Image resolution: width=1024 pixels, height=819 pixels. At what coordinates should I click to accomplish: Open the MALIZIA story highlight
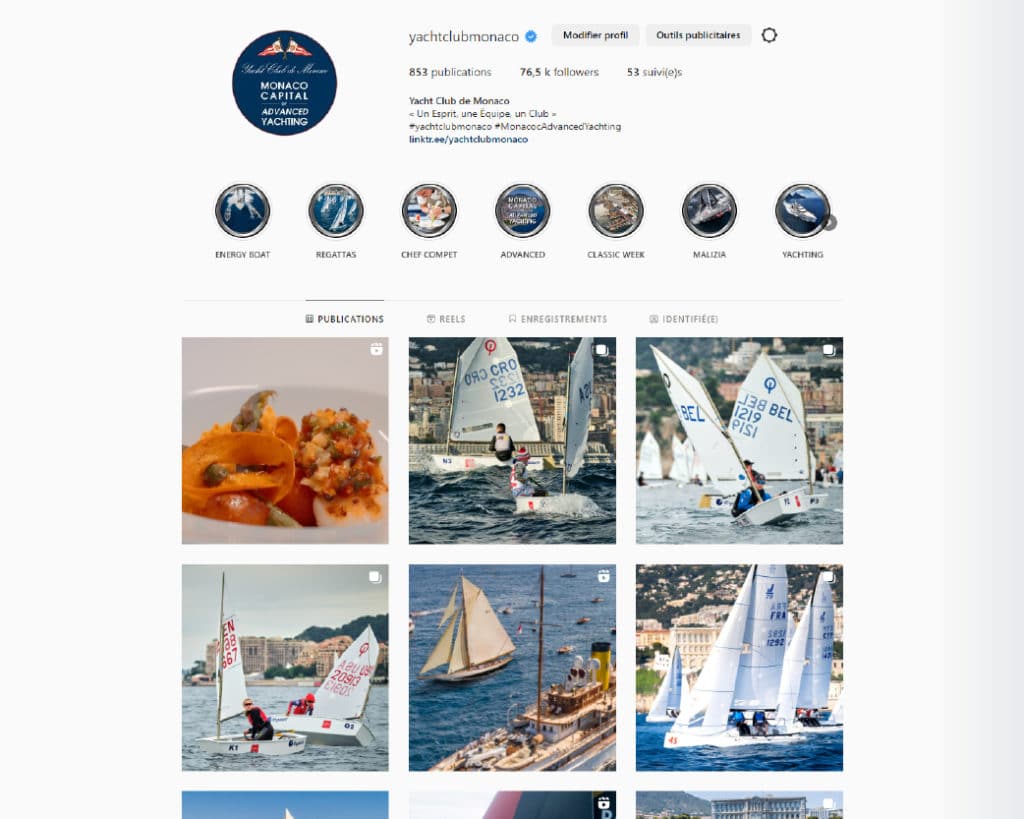point(709,210)
